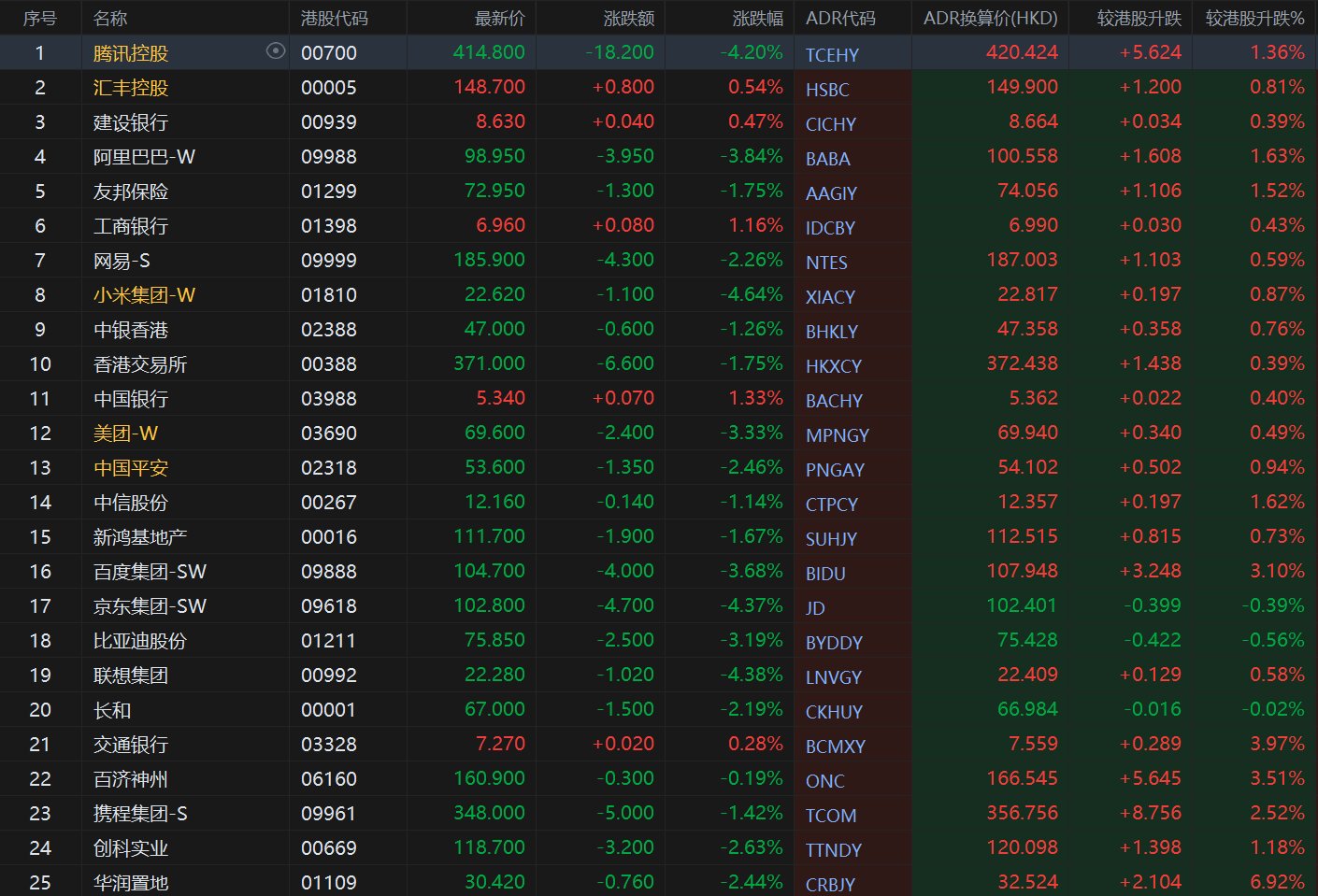Open the stock name 百济神州
1318x896 pixels.
coord(131,779)
